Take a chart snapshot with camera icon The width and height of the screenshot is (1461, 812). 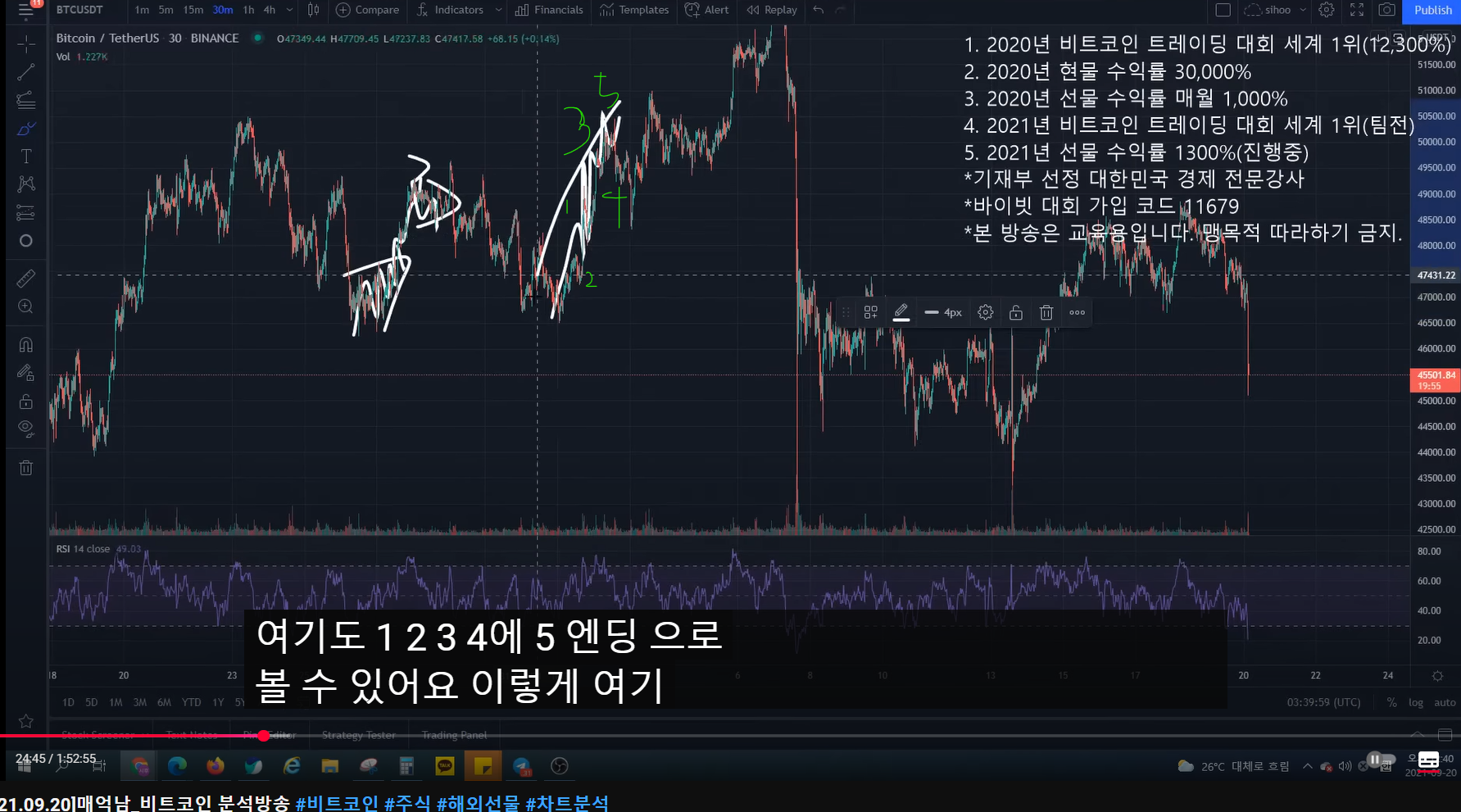(x=1386, y=10)
